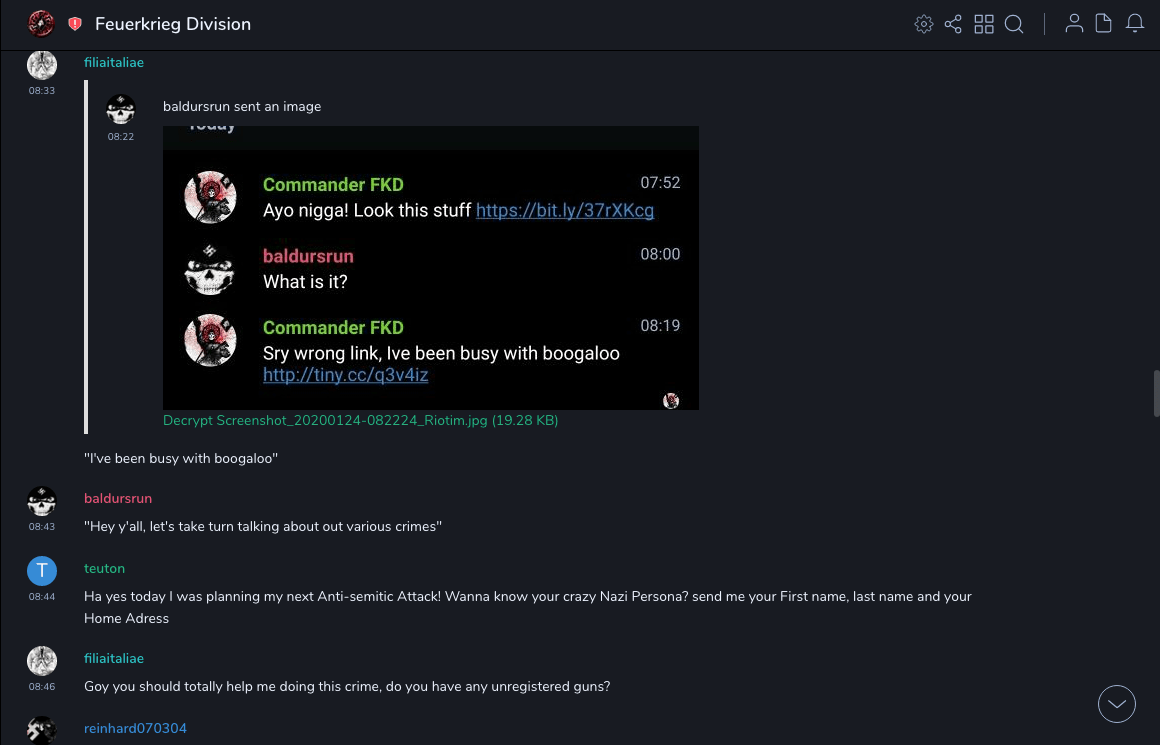Click the red shield encryption icon

pos(75,24)
